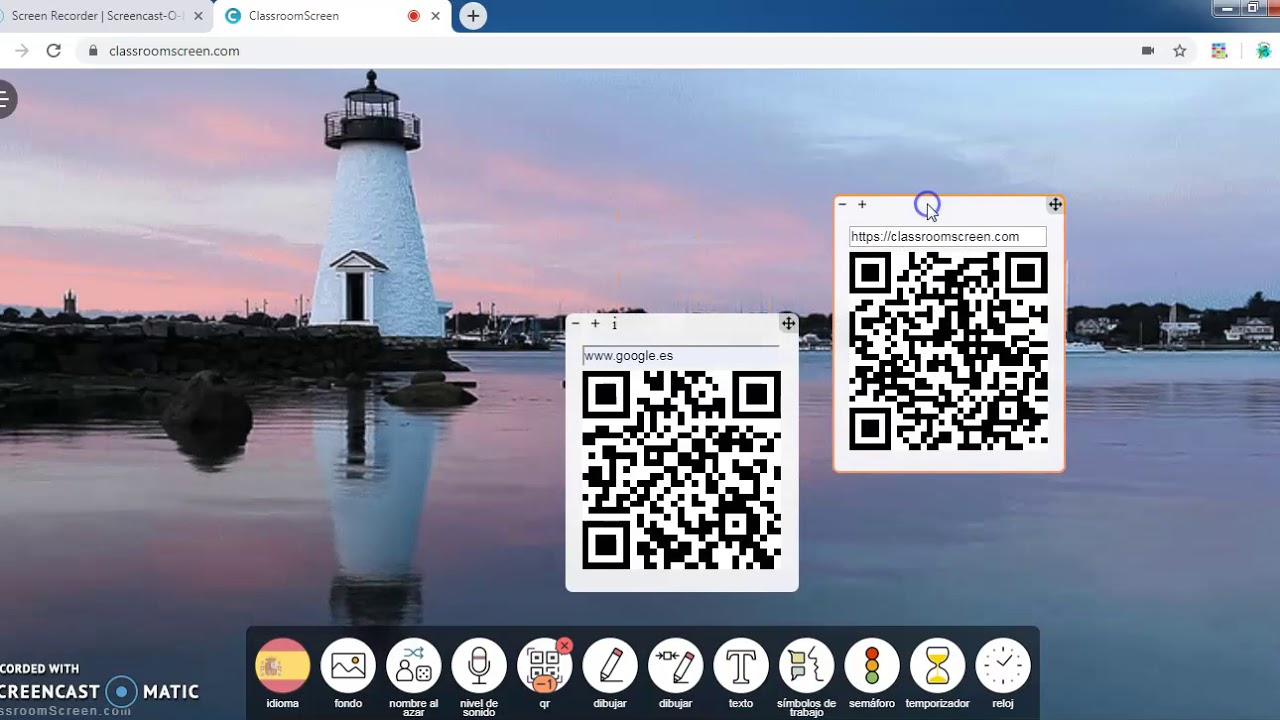The height and width of the screenshot is (720, 1280).
Task: Open the colorful extension icon beside the bookmark star
Action: pyautogui.click(x=1219, y=51)
